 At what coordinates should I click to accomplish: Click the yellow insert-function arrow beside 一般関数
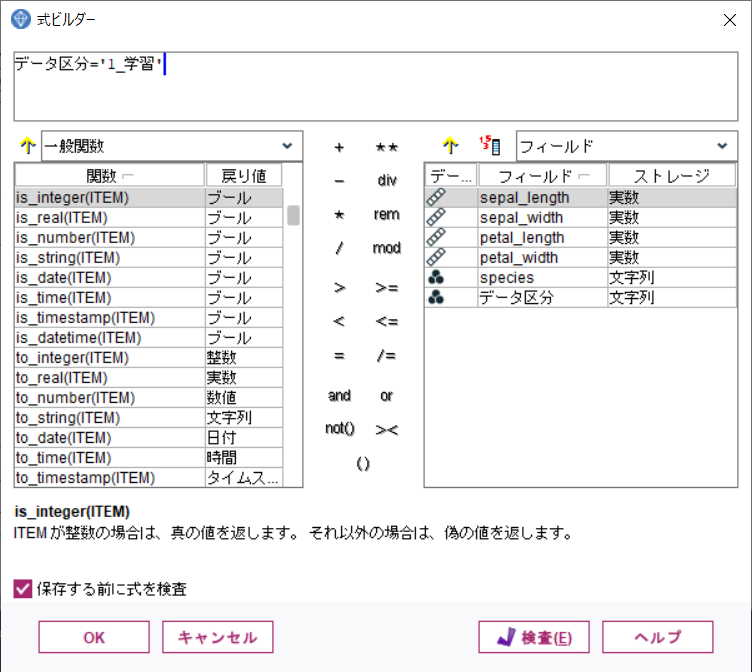point(28,146)
